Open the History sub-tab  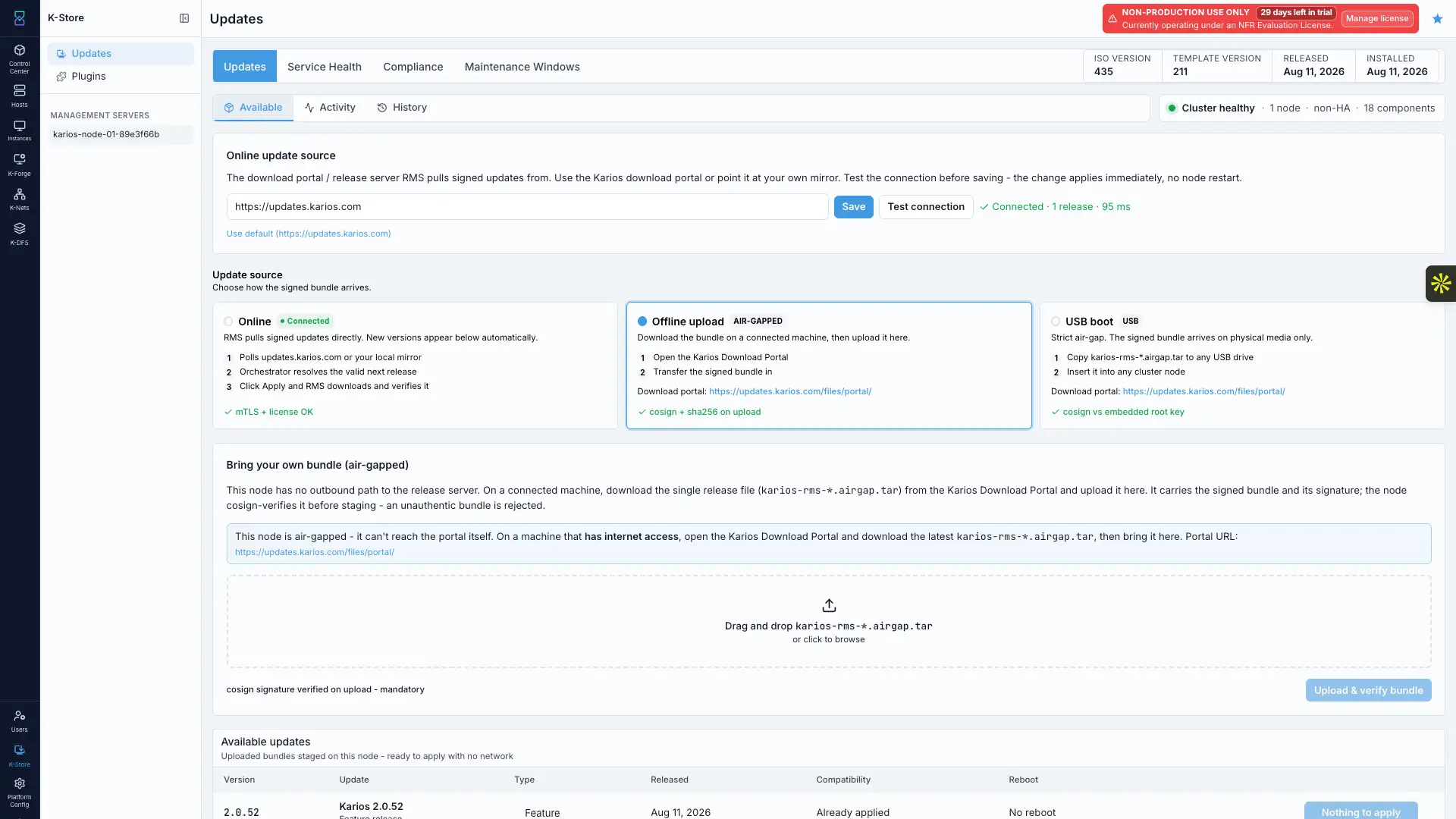click(402, 108)
